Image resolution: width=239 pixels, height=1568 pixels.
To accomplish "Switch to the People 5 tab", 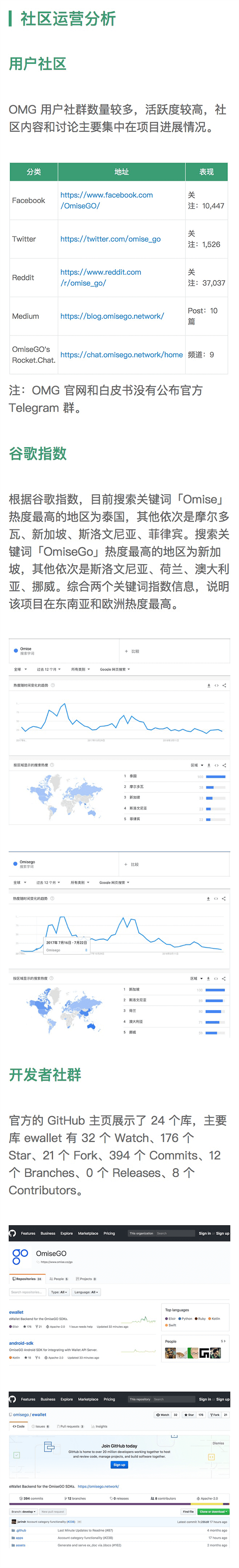I will pos(60,1279).
